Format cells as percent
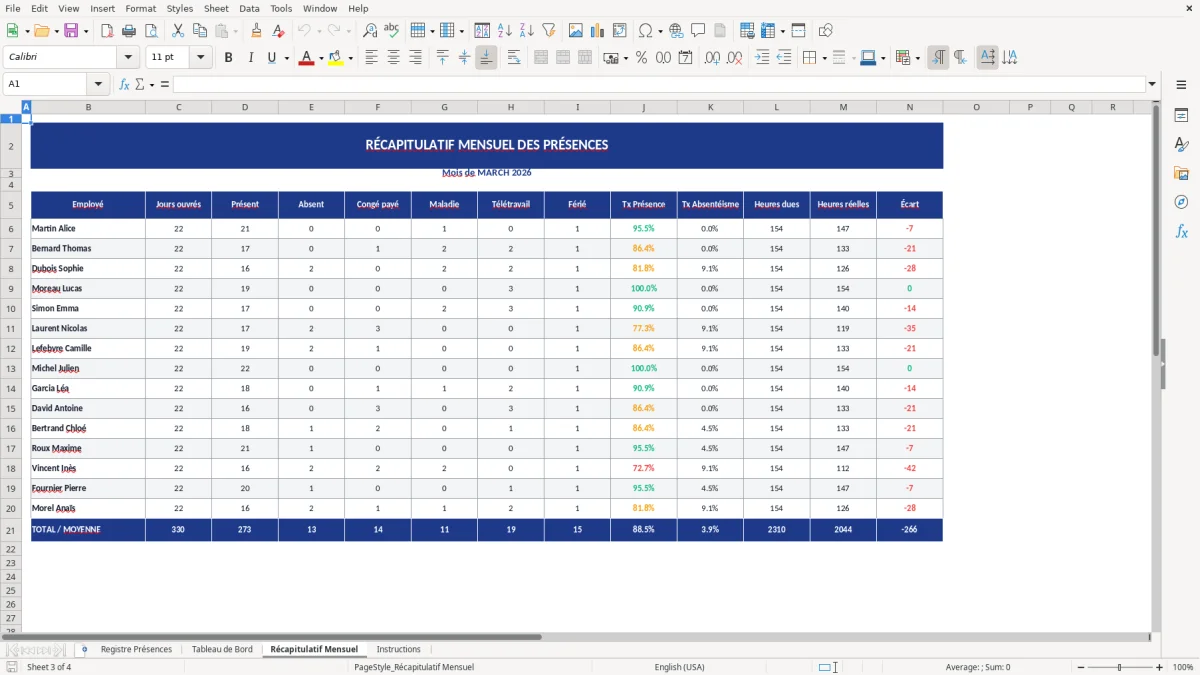1200x675 pixels. click(x=640, y=57)
